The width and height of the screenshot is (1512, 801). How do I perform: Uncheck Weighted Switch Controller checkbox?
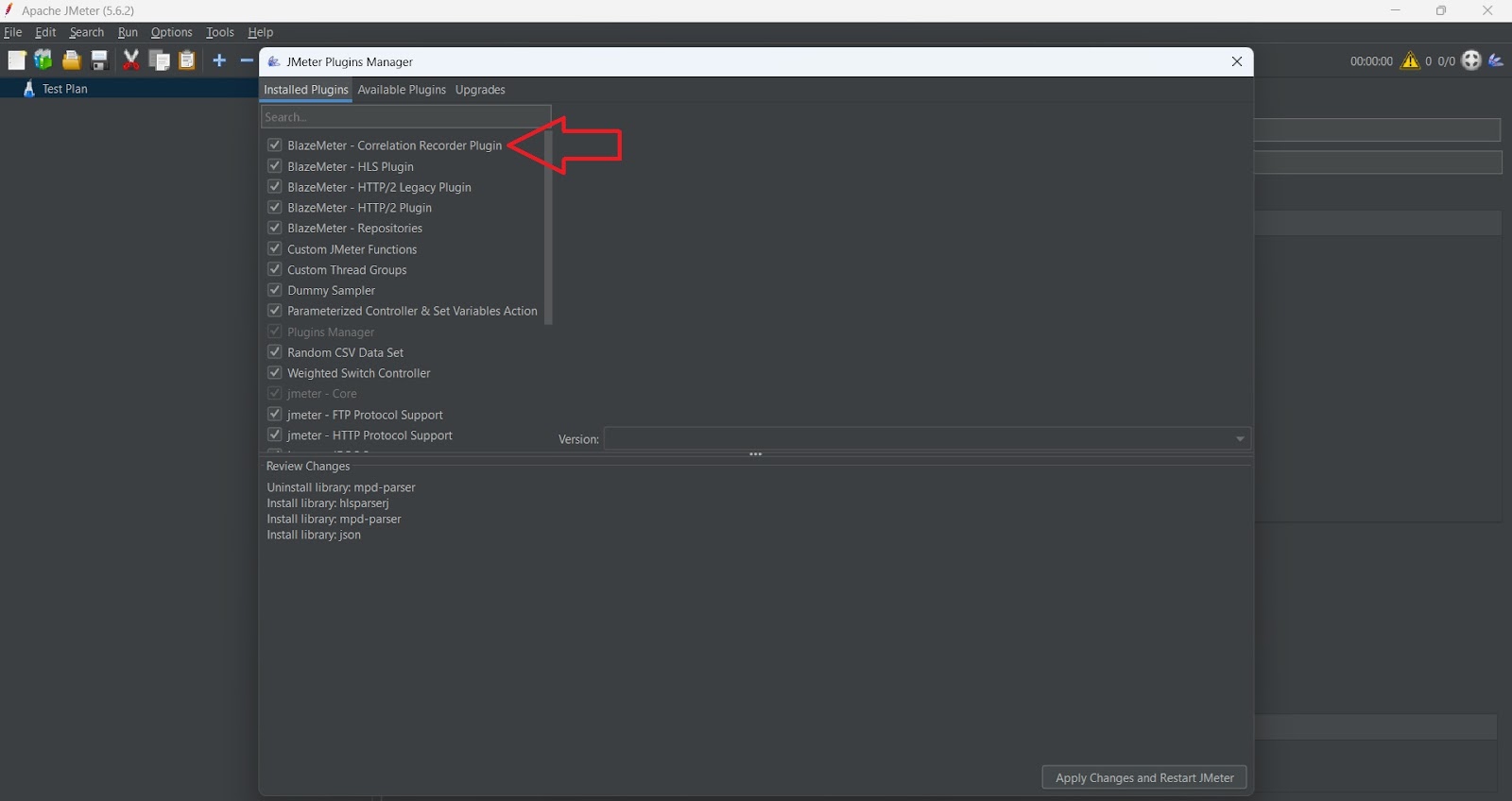click(275, 373)
